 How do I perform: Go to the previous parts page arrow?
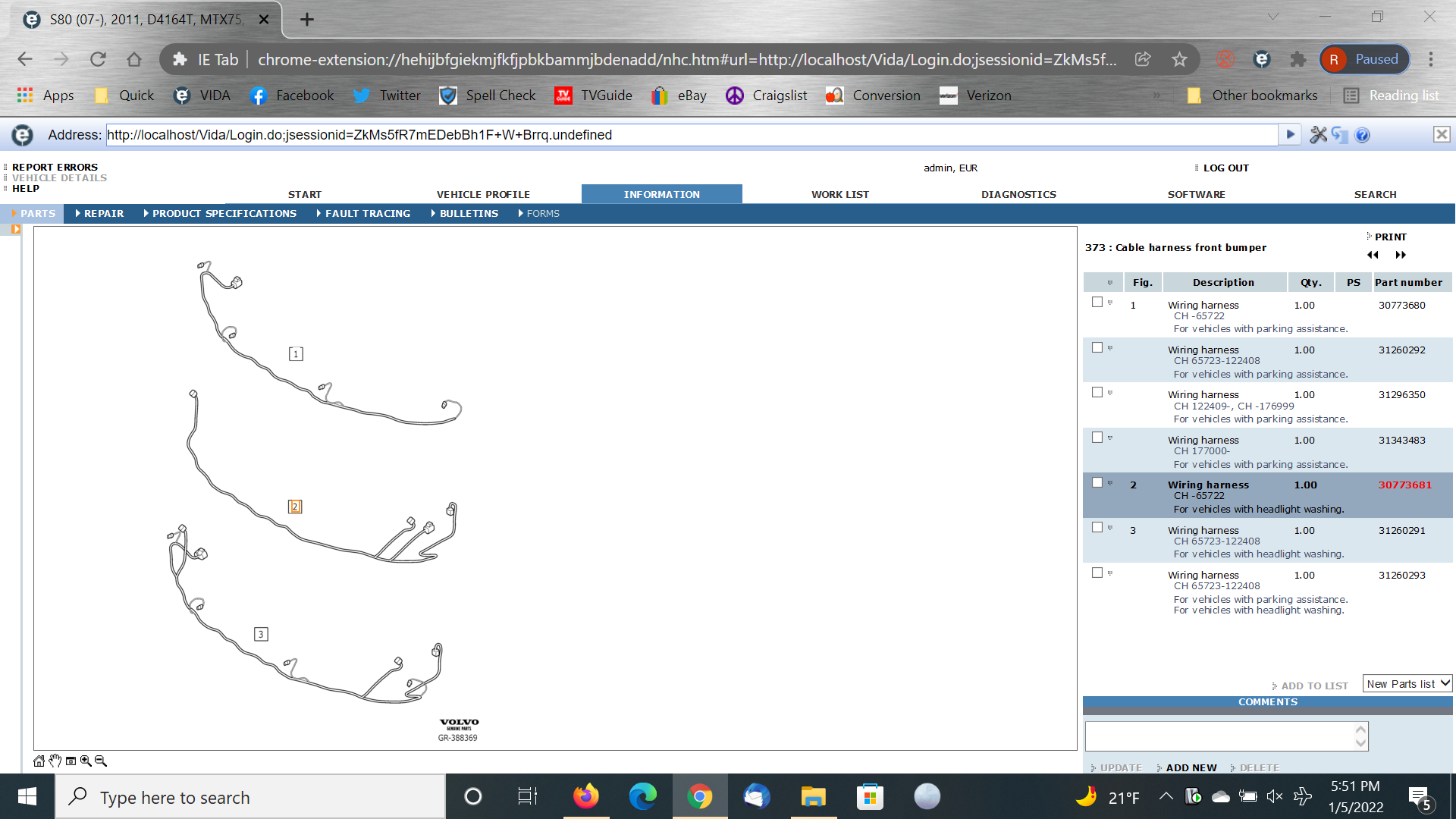click(x=1373, y=255)
